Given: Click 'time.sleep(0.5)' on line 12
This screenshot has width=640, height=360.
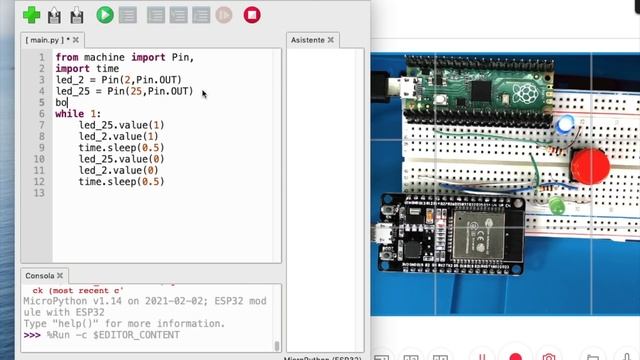Looking at the screenshot, I should click(x=121, y=182).
